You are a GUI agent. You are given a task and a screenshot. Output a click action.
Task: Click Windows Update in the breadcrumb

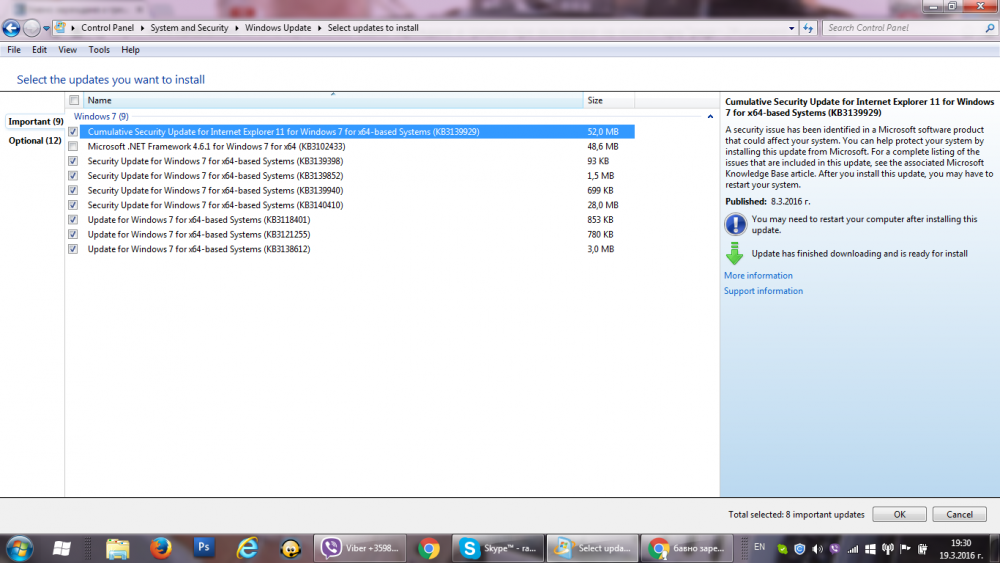[x=278, y=28]
